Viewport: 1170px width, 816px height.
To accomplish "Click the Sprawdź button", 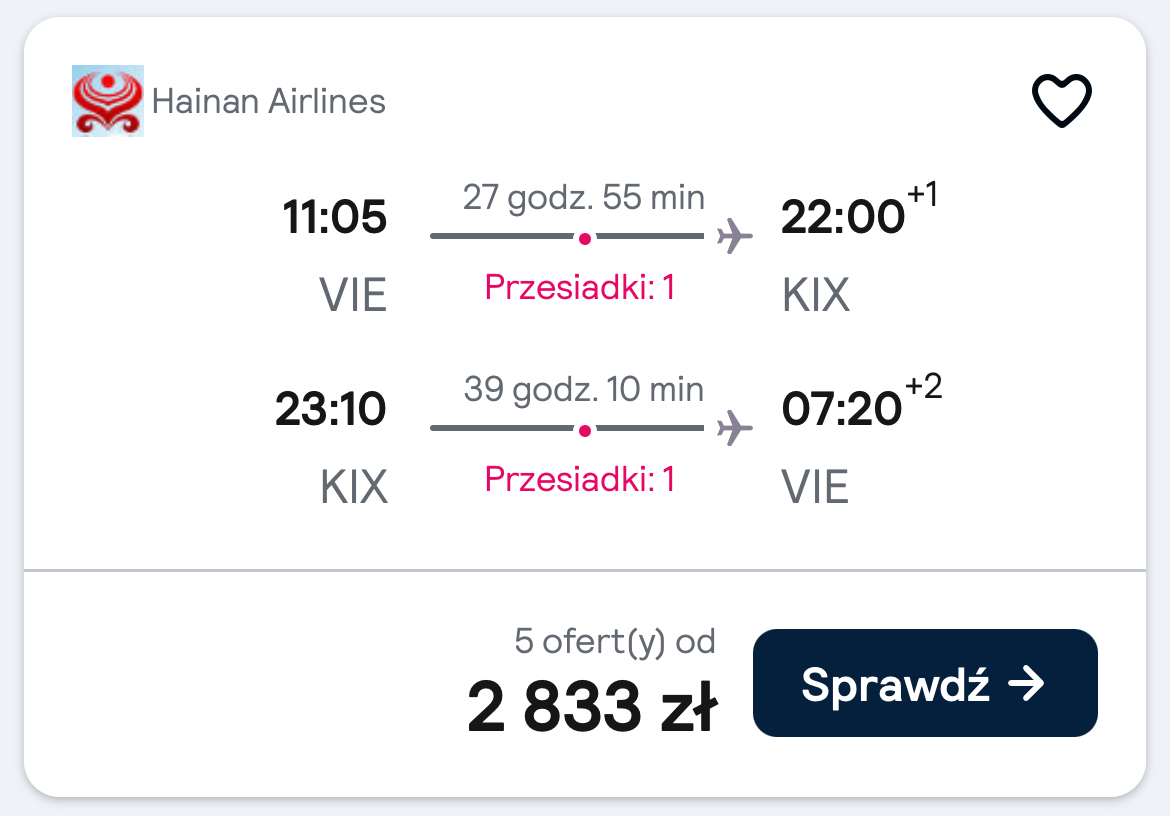I will click(925, 683).
